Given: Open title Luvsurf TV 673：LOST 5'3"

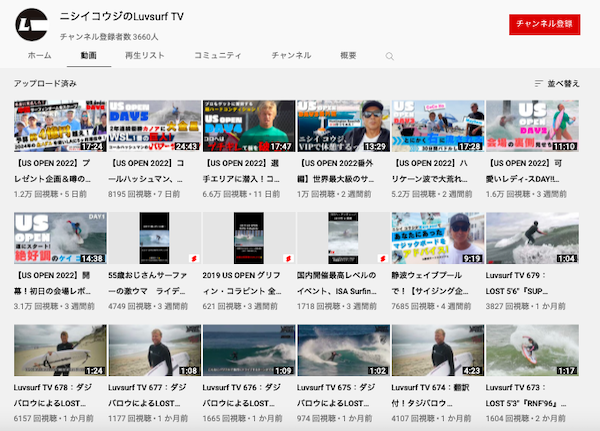Looking at the screenshot, I should [x=526, y=395].
